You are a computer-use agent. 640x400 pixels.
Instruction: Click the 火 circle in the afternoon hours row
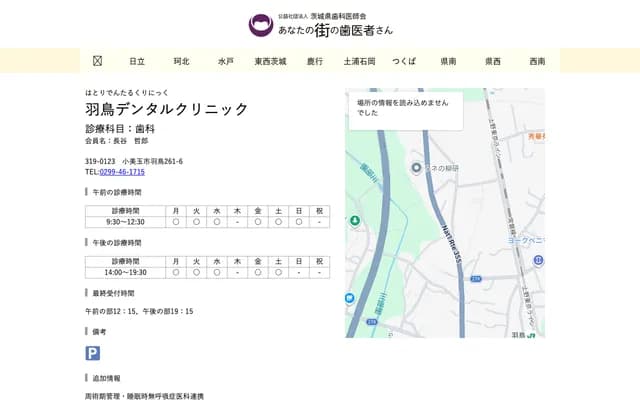tap(196, 273)
